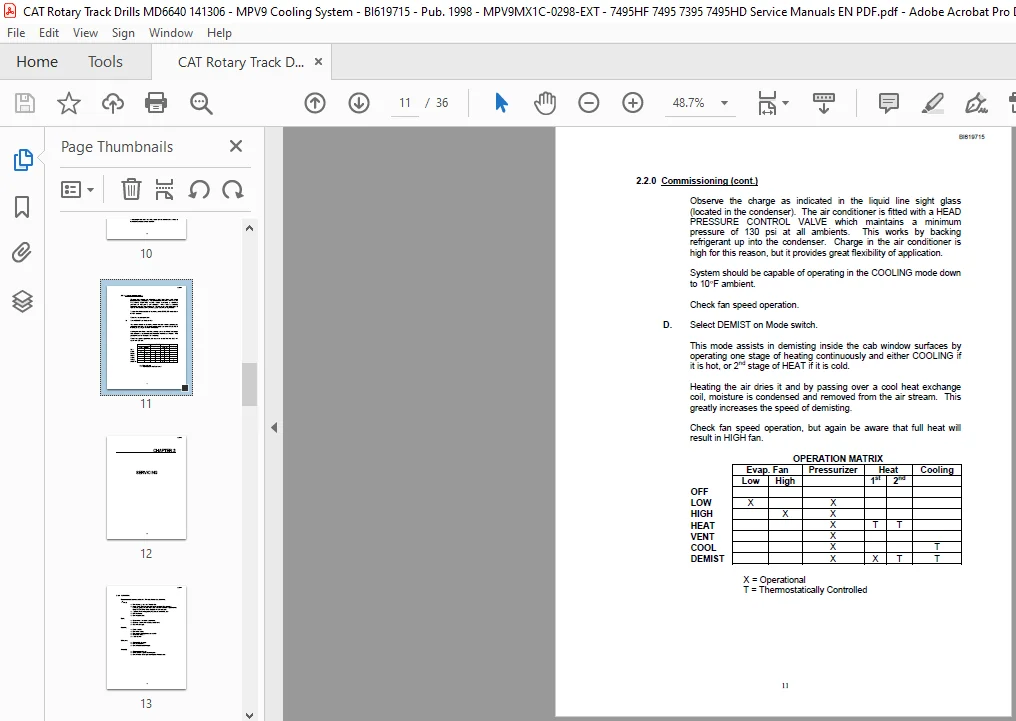Select the CAT Rotary Track document tab
This screenshot has width=1016, height=721.
pyautogui.click(x=240, y=62)
